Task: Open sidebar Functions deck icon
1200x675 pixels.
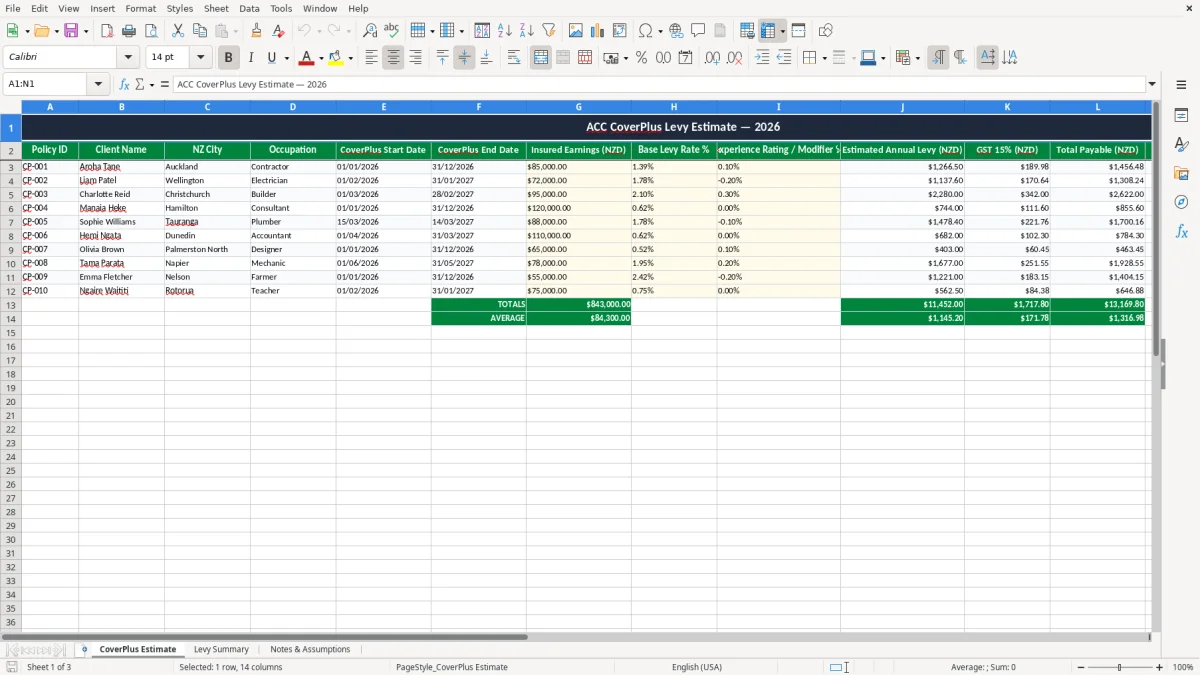Action: 1182,231
